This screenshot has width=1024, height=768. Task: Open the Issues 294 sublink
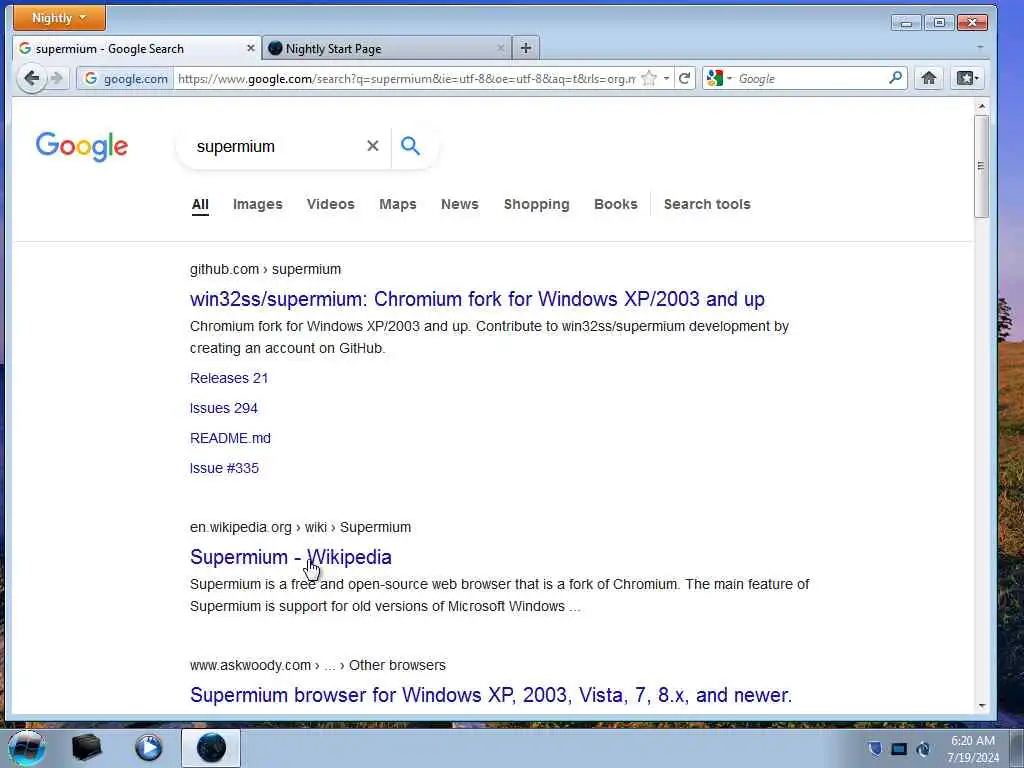point(223,408)
